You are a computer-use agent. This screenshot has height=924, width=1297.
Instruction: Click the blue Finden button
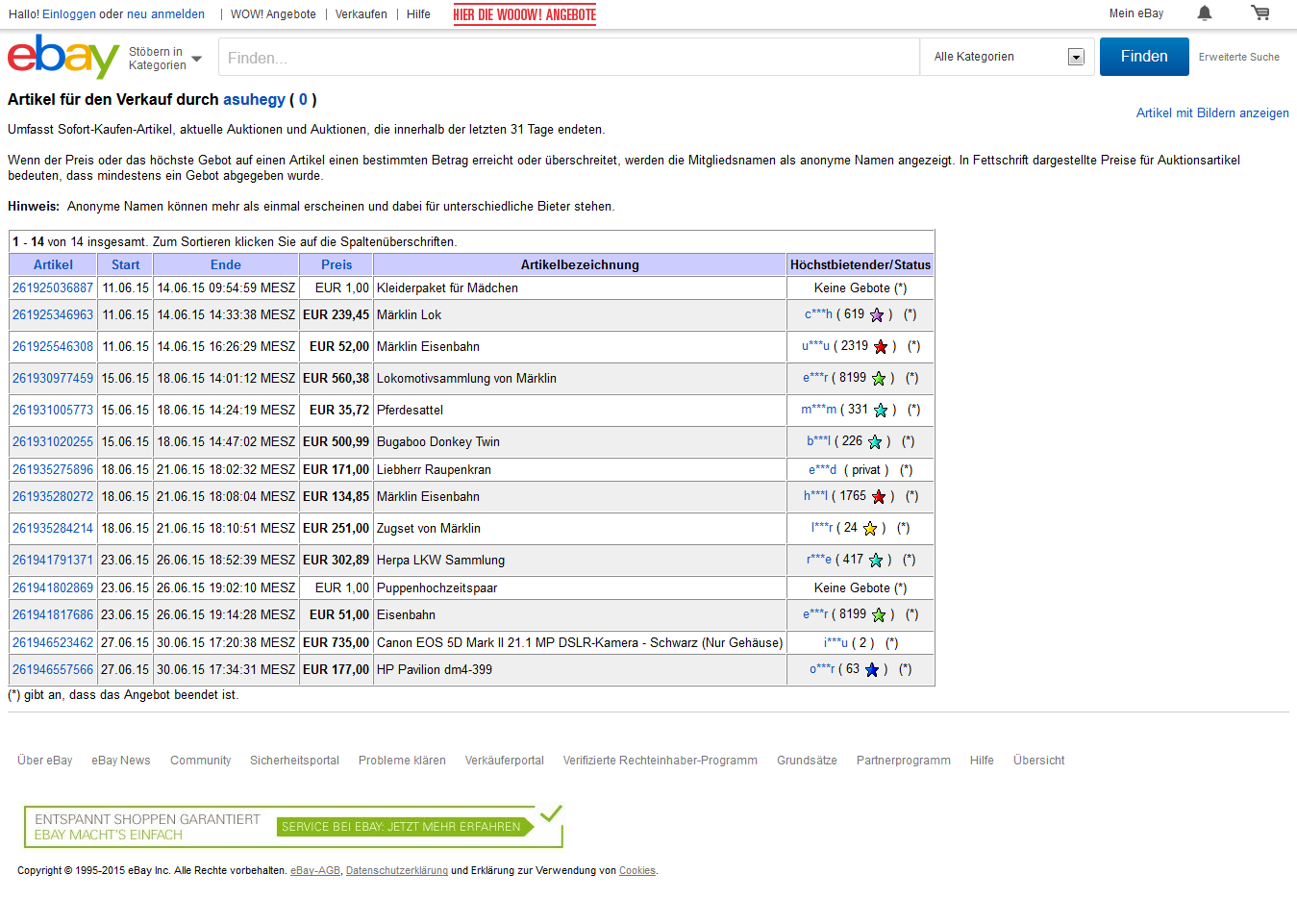(1144, 57)
